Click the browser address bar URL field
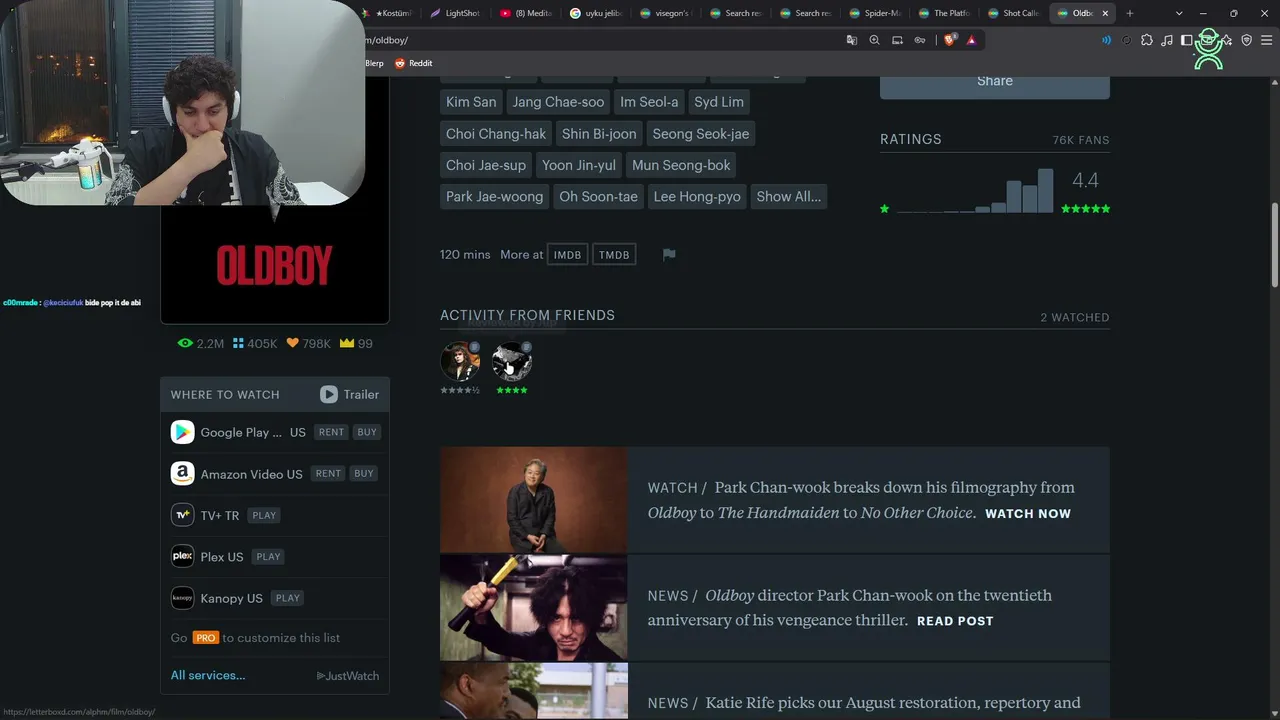This screenshot has height=720, width=1280. 600,40
